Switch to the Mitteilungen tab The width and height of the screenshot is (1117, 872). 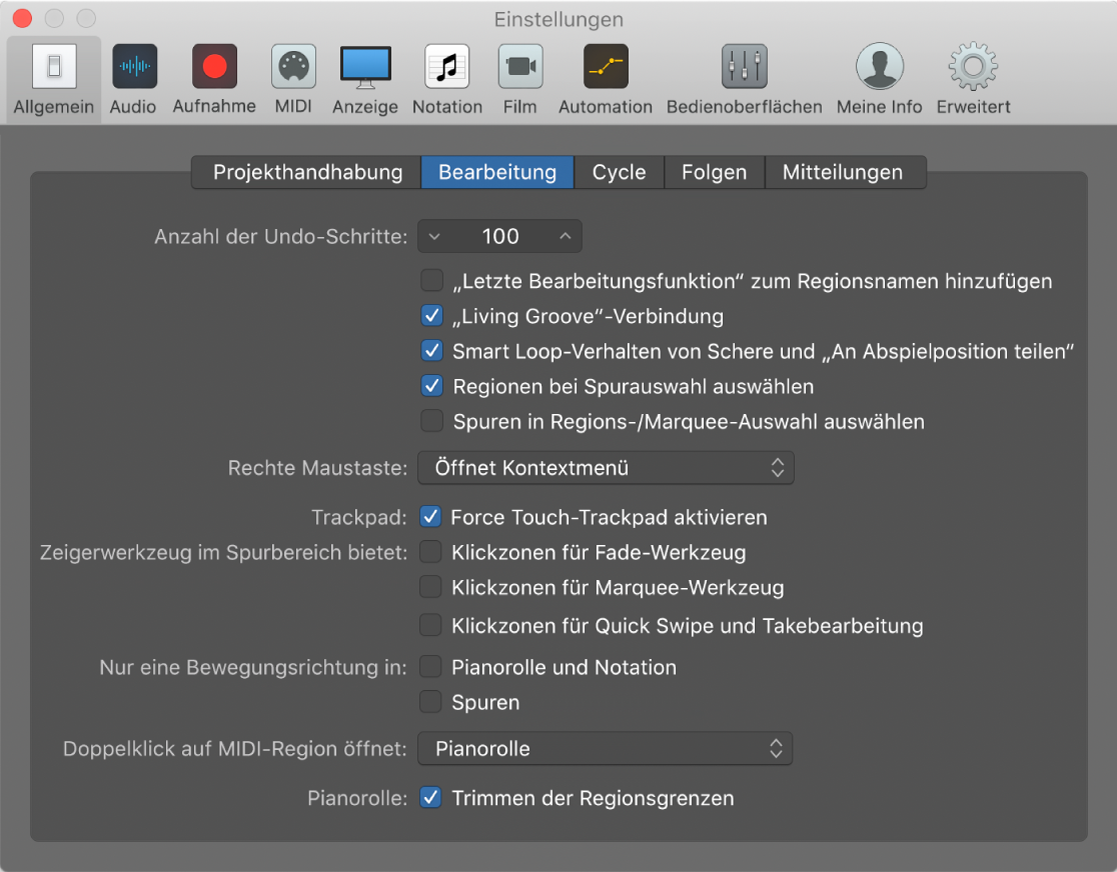click(x=843, y=172)
